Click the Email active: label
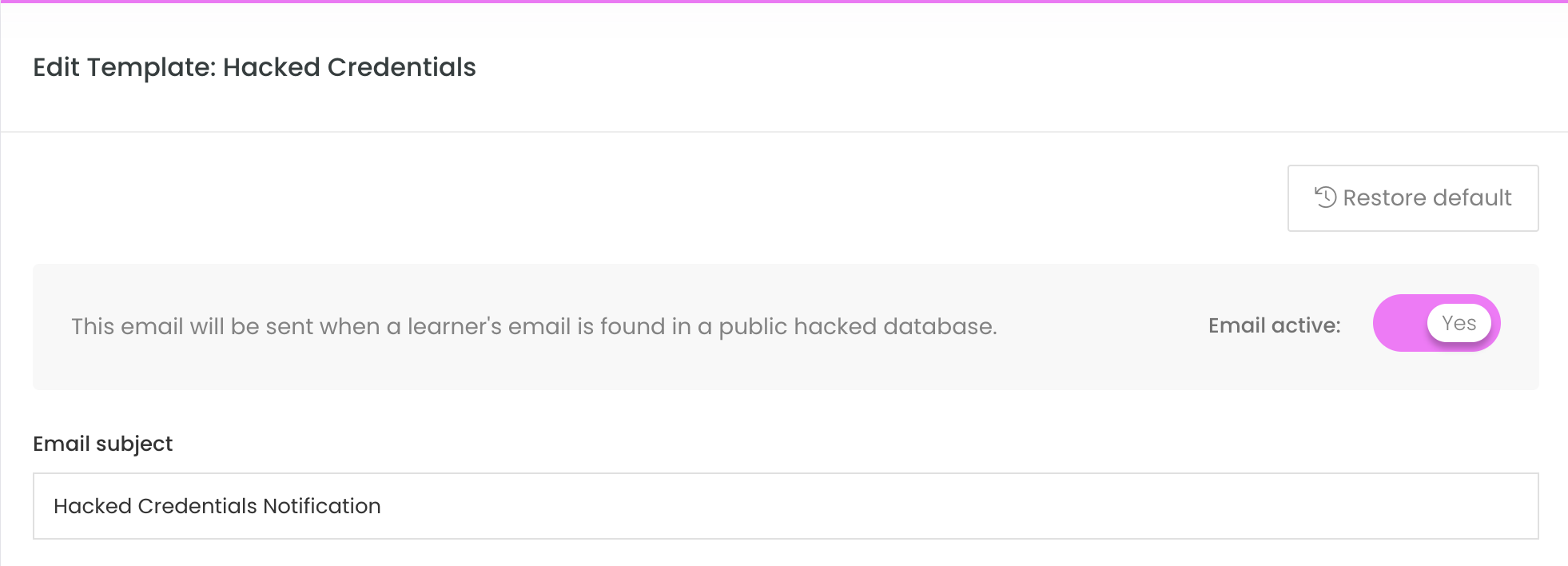1568x566 pixels. 1274,325
